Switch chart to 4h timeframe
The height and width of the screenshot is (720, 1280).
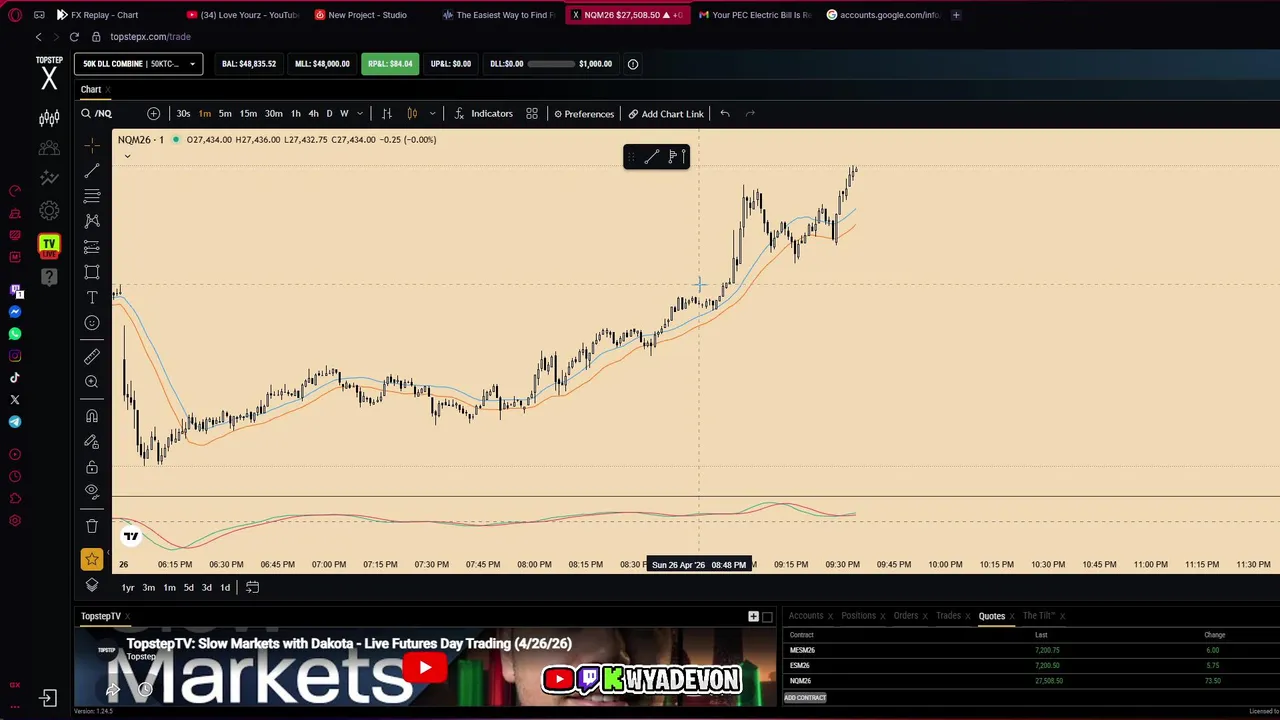313,114
